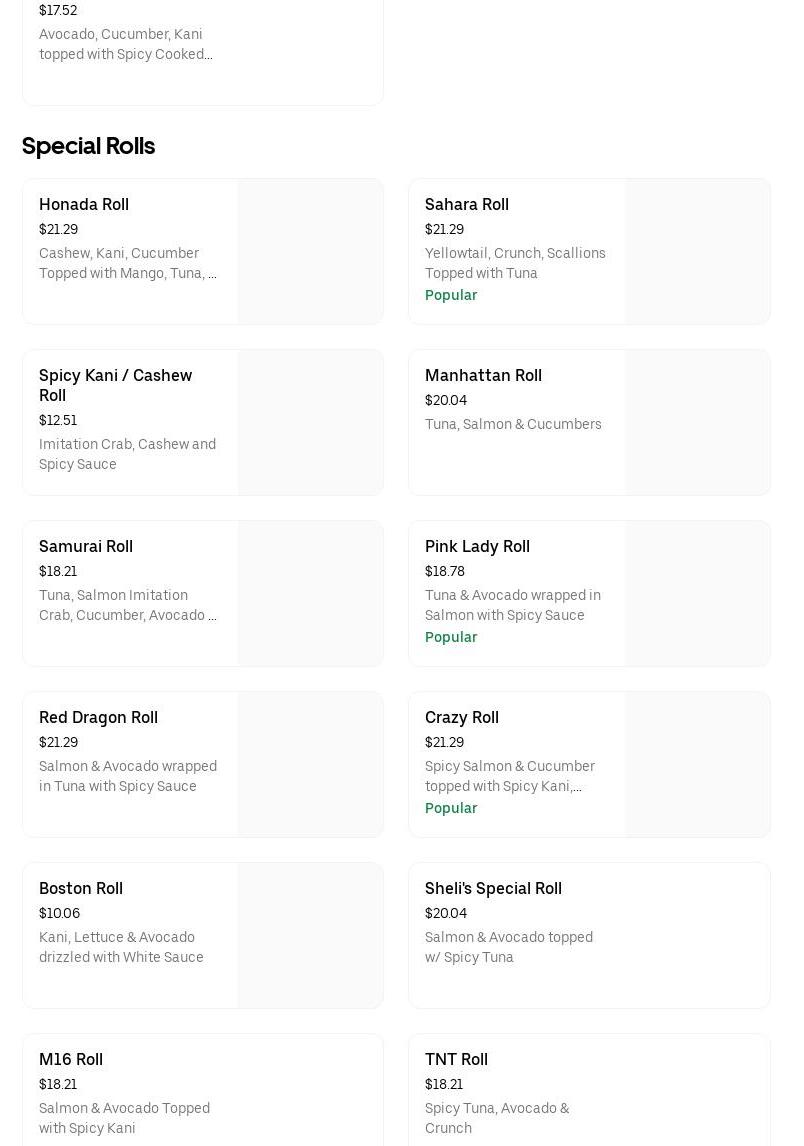
Task: Click the Red Dragon Roll image thumbnail
Action: [x=310, y=764]
